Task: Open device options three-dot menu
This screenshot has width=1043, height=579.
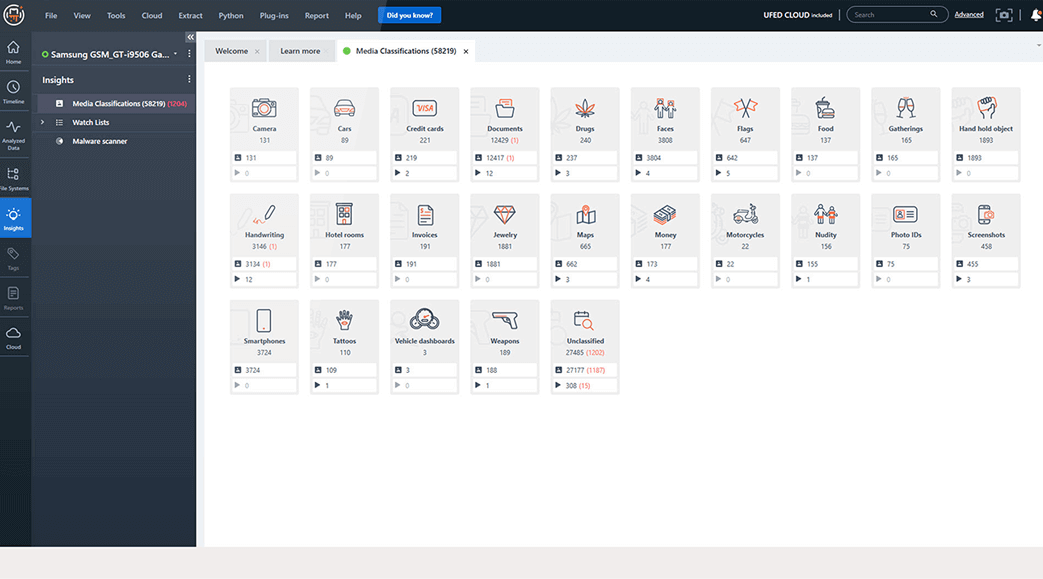Action: coord(190,54)
